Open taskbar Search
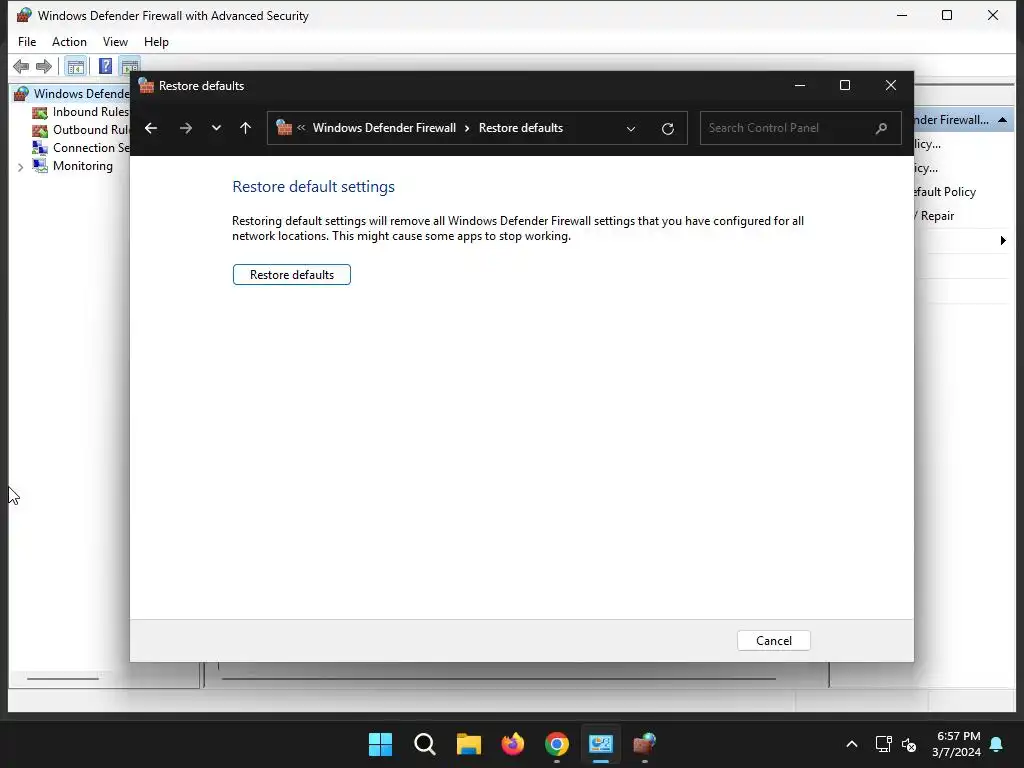 424,744
